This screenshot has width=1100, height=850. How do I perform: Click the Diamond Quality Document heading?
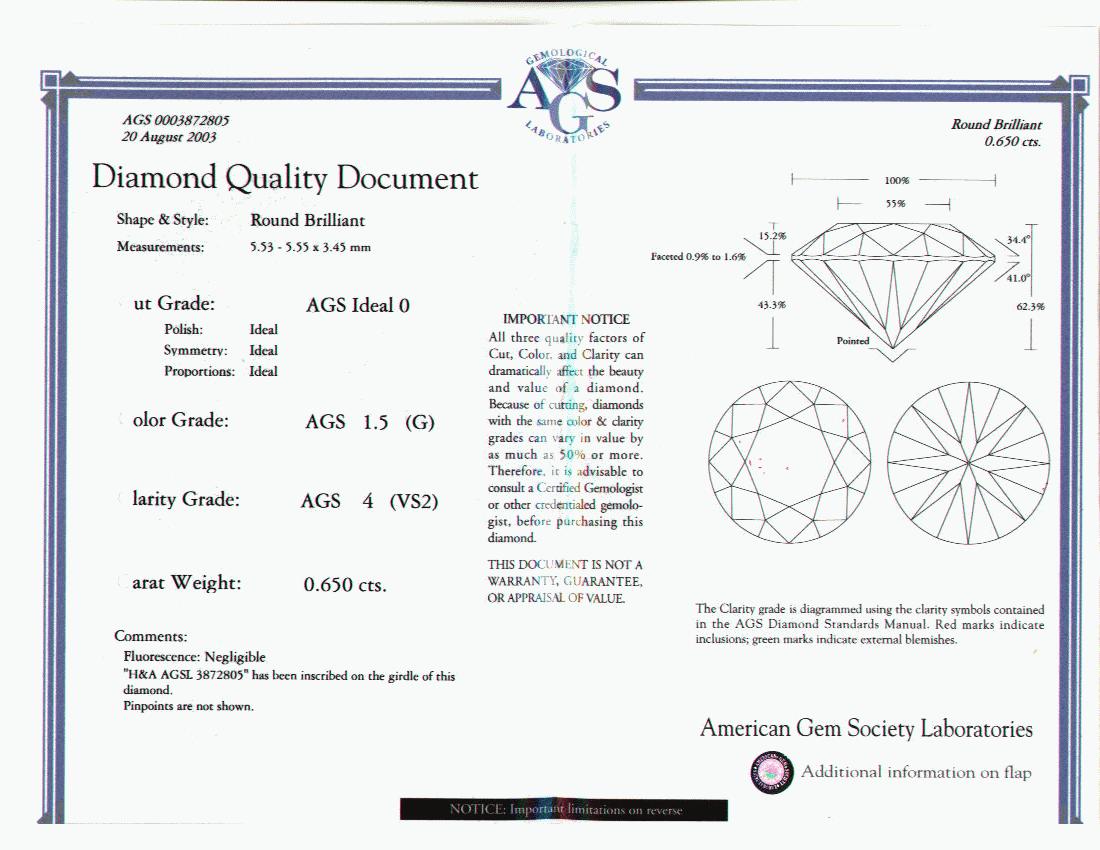tap(285, 177)
